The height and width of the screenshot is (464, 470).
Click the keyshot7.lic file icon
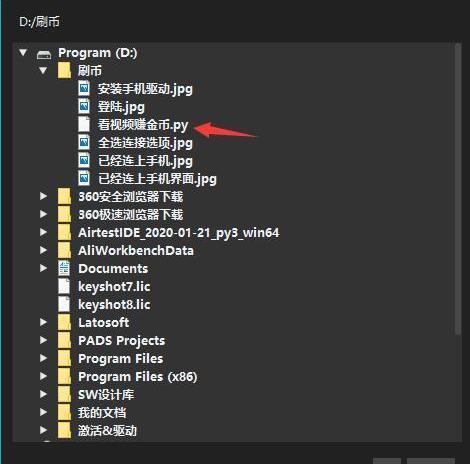tap(64, 286)
